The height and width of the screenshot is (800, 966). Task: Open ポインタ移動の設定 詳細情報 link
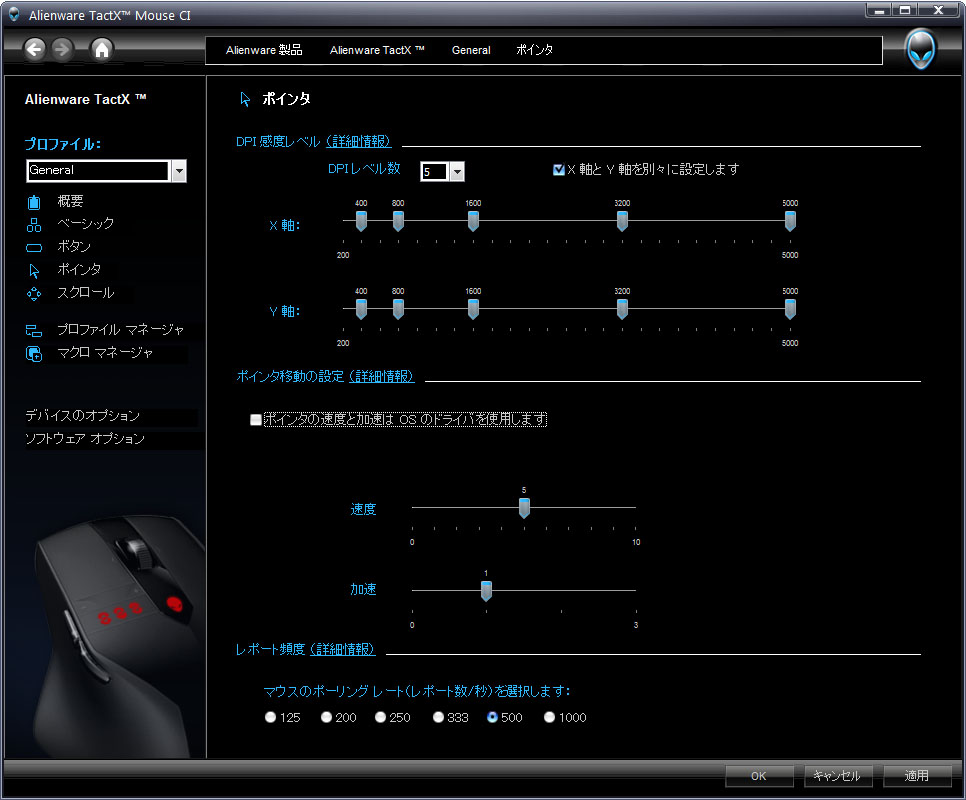pos(381,376)
